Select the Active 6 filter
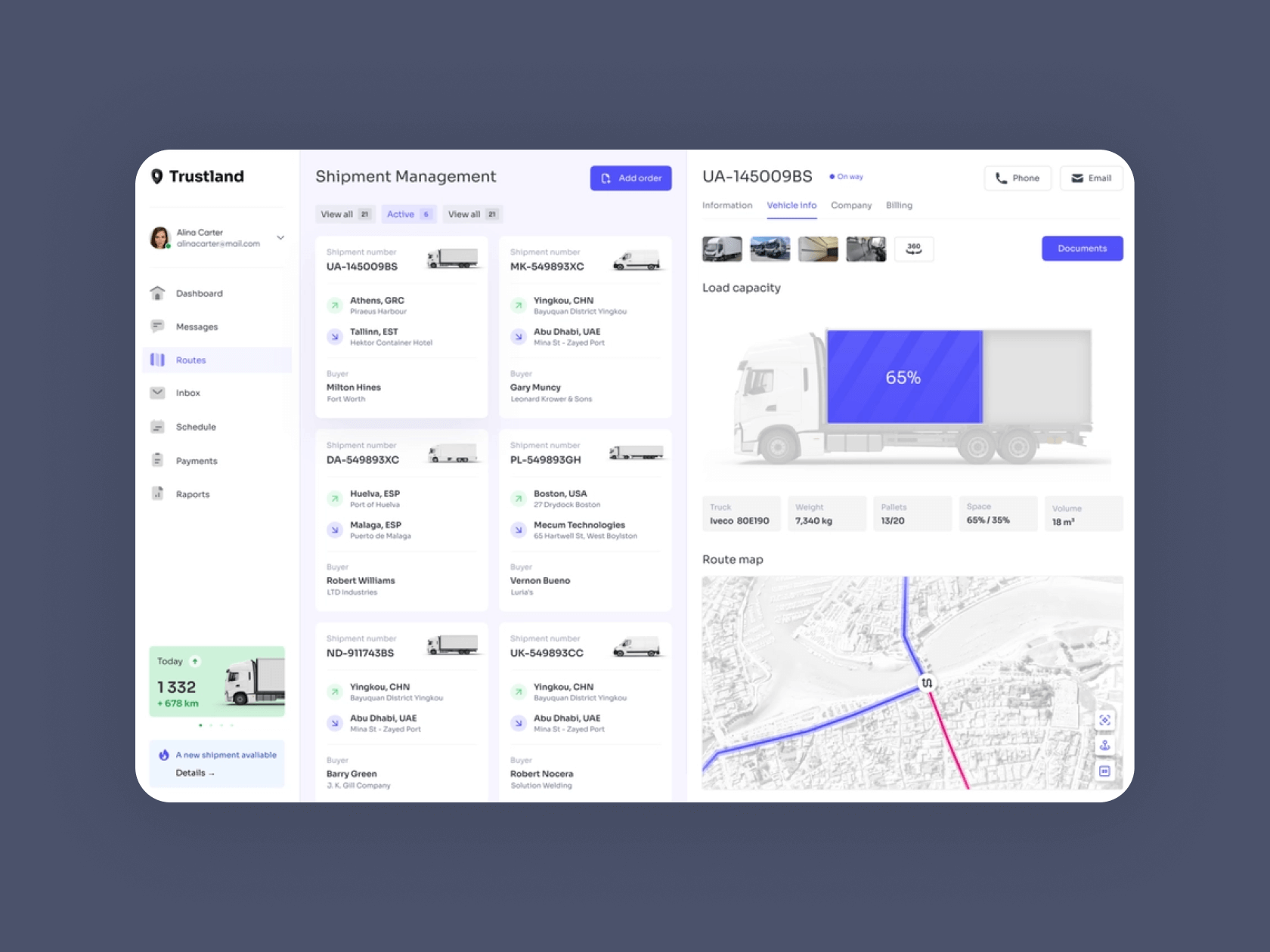The height and width of the screenshot is (952, 1270). point(409,215)
